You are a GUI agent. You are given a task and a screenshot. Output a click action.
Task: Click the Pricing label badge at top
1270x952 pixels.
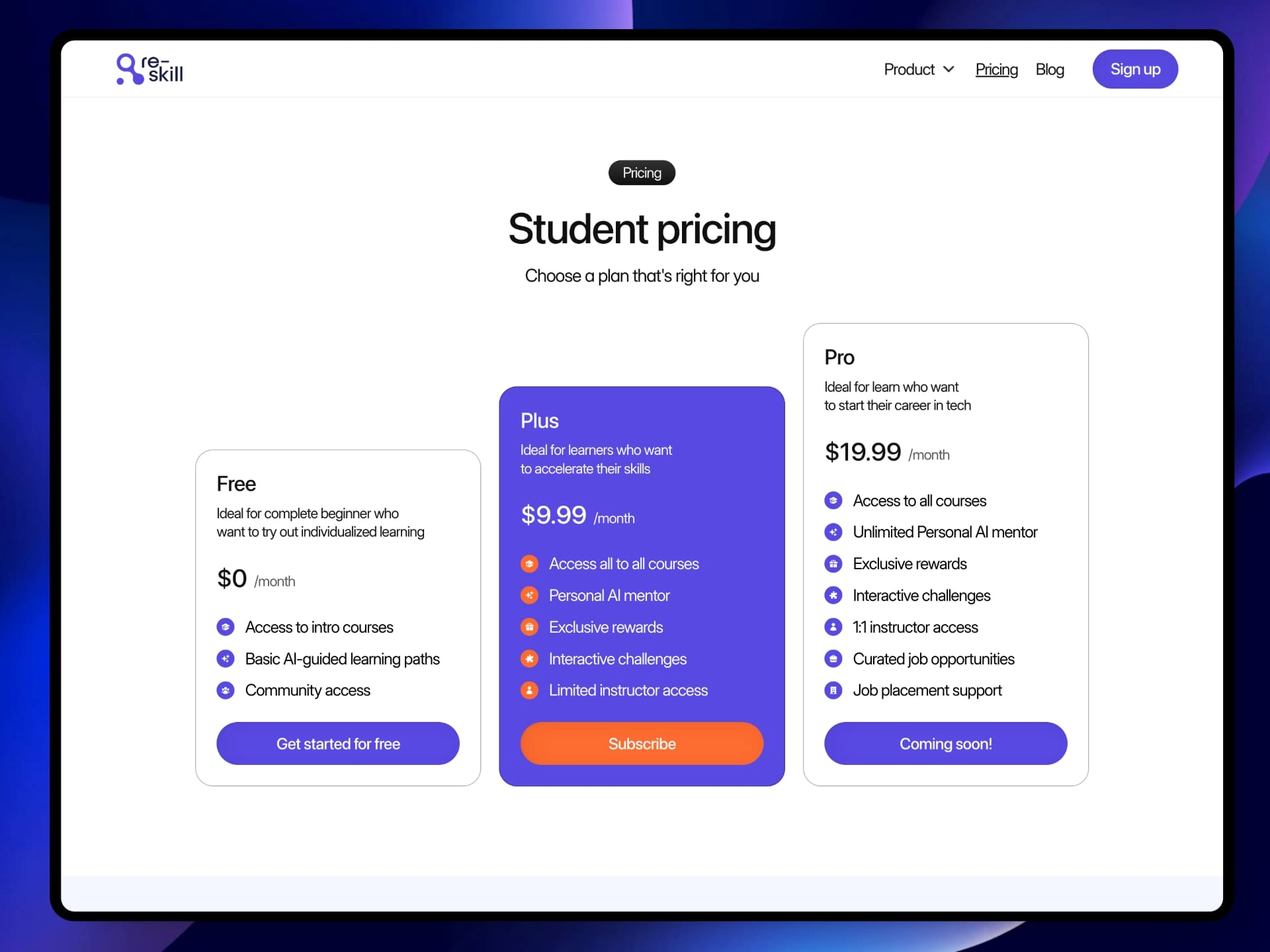(641, 172)
